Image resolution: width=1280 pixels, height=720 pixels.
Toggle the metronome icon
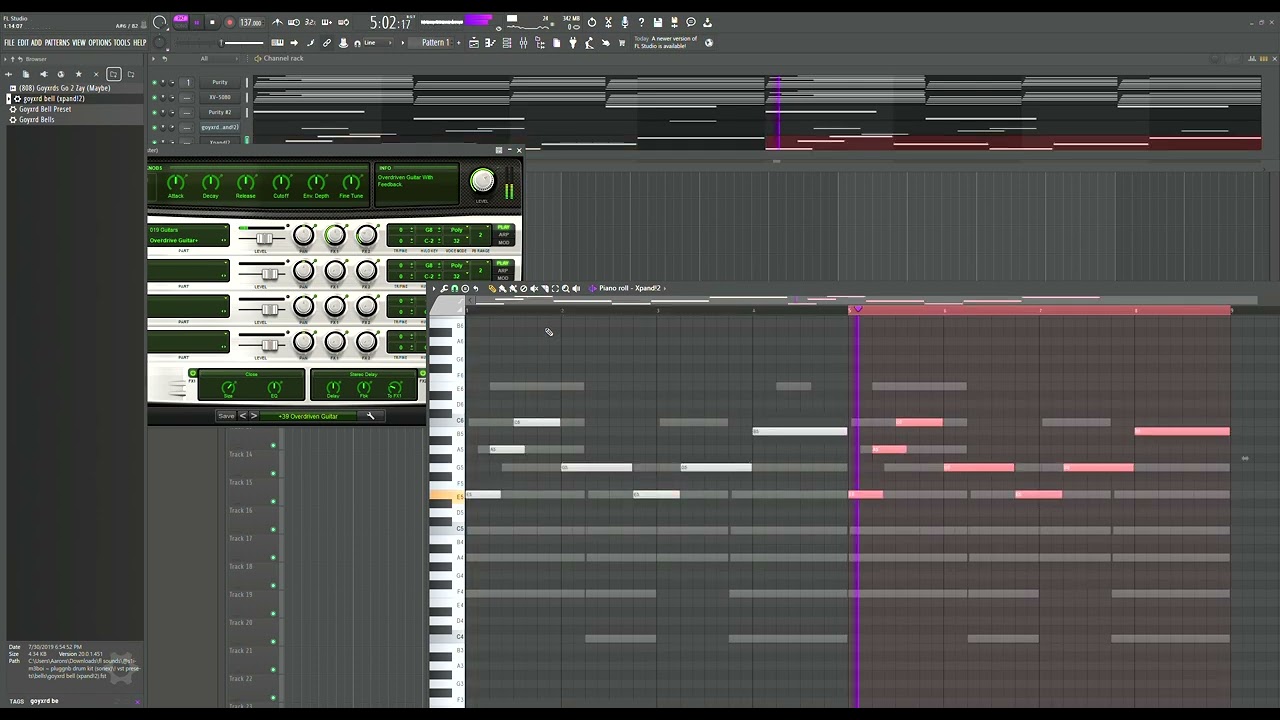coord(278,22)
